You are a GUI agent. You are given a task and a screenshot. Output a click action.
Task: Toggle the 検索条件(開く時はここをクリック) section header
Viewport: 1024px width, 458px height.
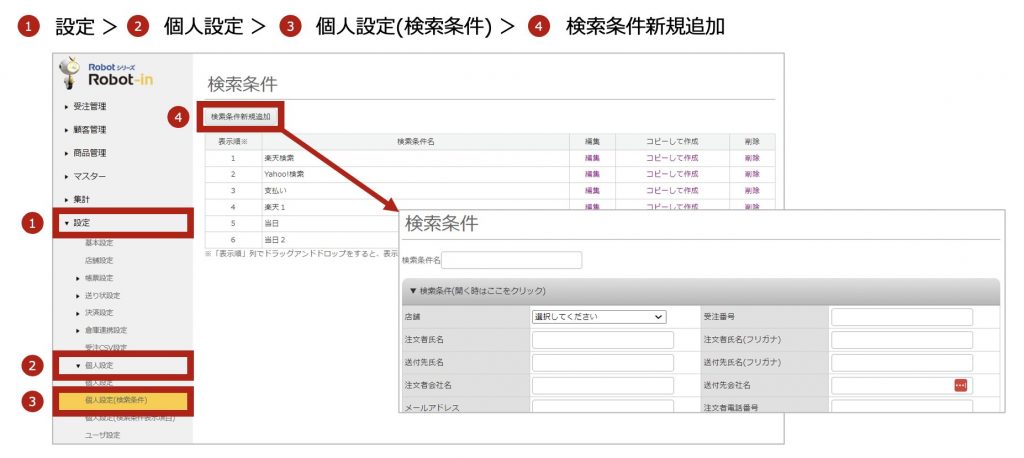701,291
